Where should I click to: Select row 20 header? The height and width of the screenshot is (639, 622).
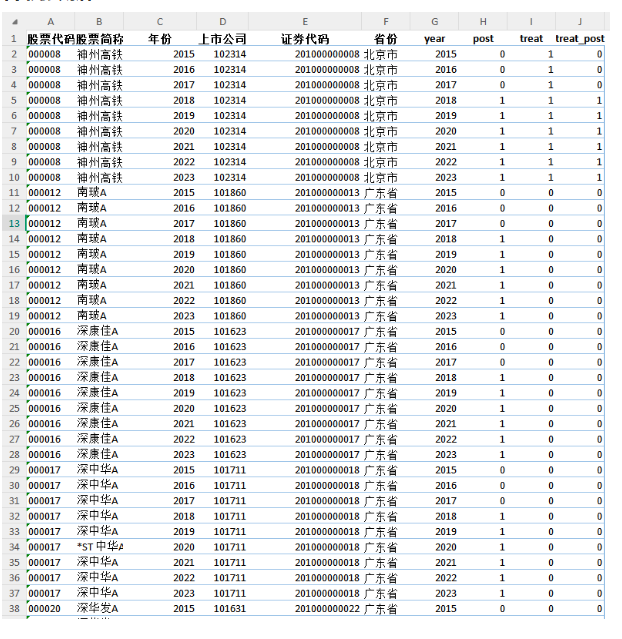14,331
